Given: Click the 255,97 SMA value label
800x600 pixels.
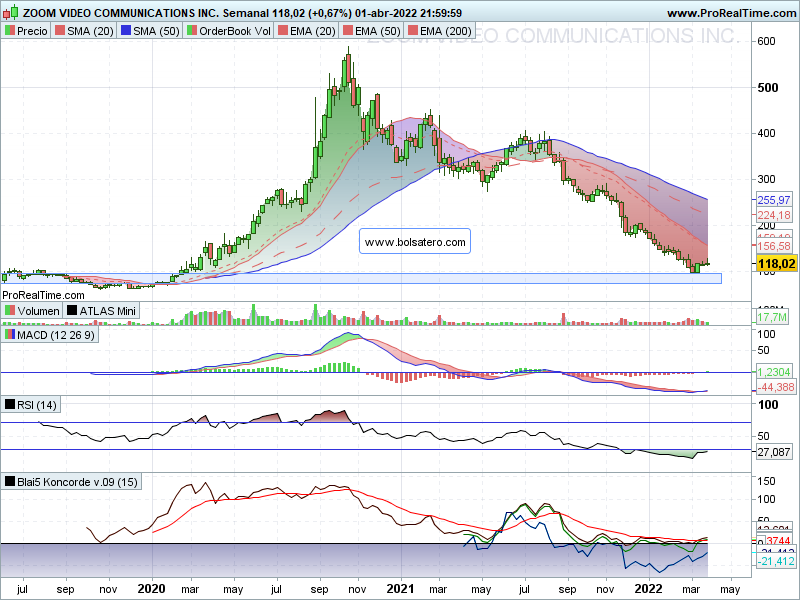Looking at the screenshot, I should tap(773, 200).
